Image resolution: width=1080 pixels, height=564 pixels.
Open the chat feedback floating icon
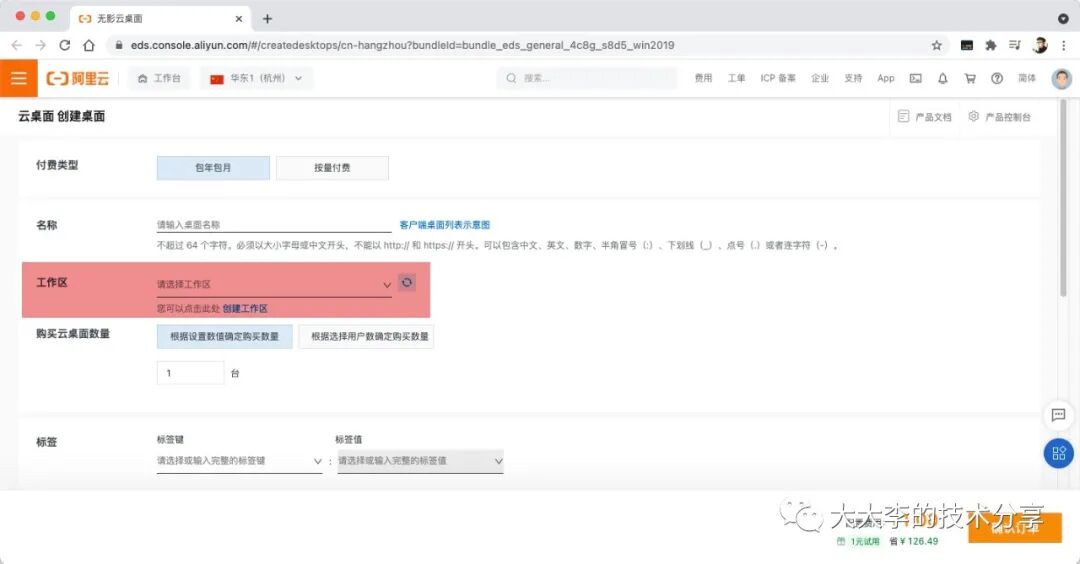coord(1059,415)
